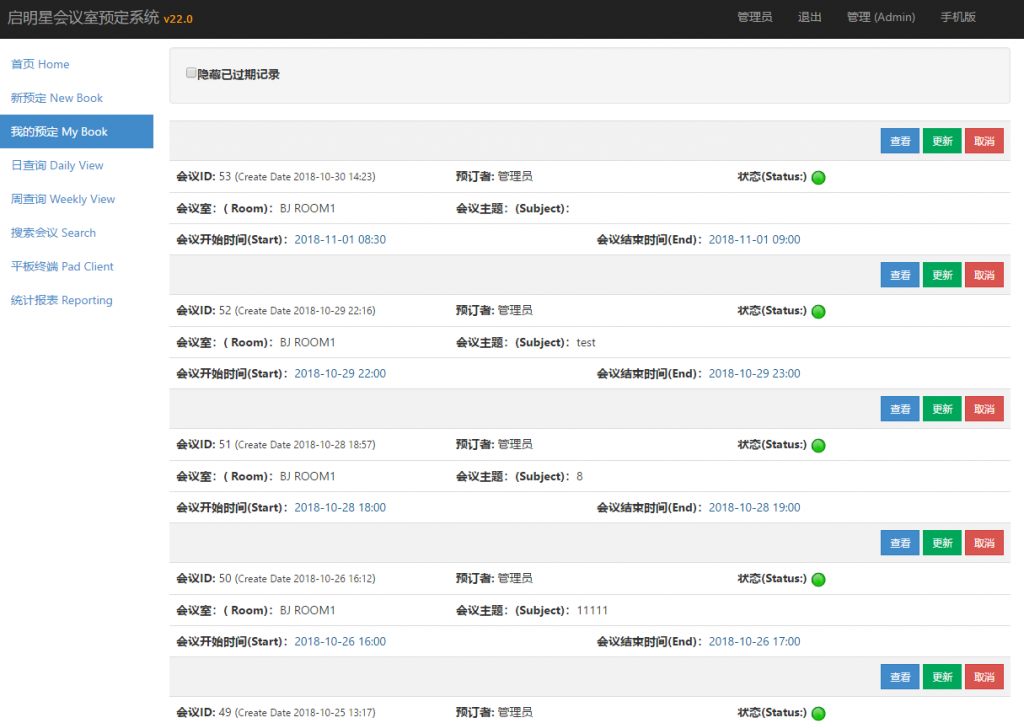This screenshot has height=723, width=1024.
Task: Click BJ ROOM1 in meeting 53 row
Action: (x=307, y=208)
